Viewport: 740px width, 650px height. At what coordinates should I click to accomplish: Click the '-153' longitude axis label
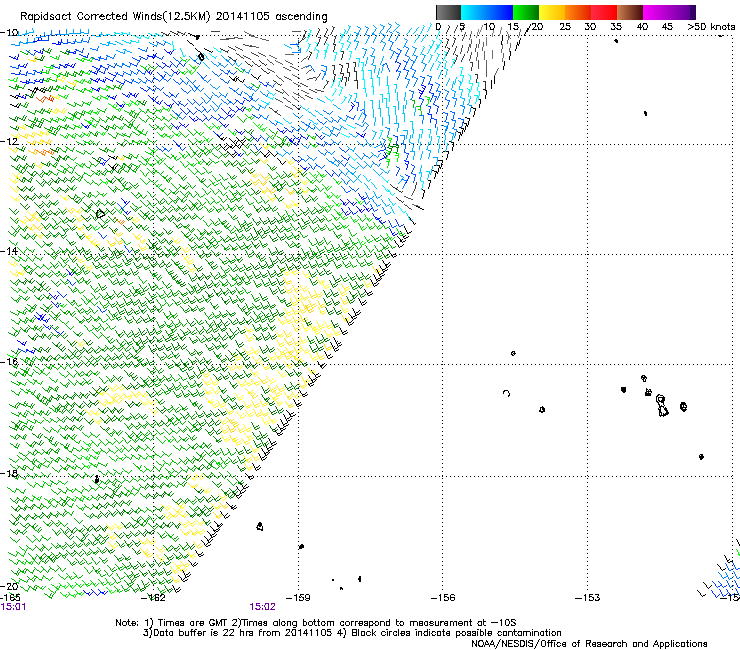[x=588, y=598]
